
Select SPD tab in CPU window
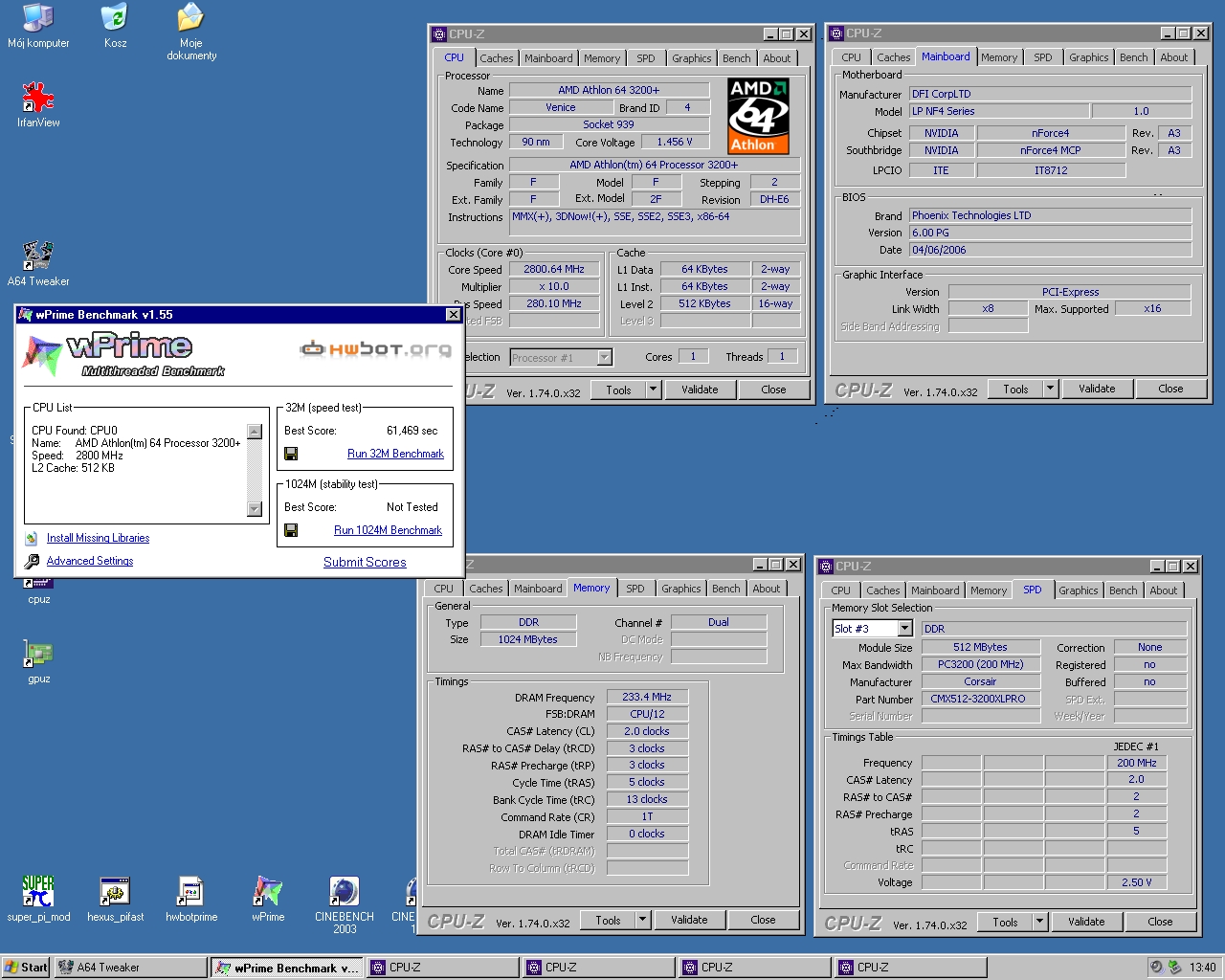tap(646, 58)
